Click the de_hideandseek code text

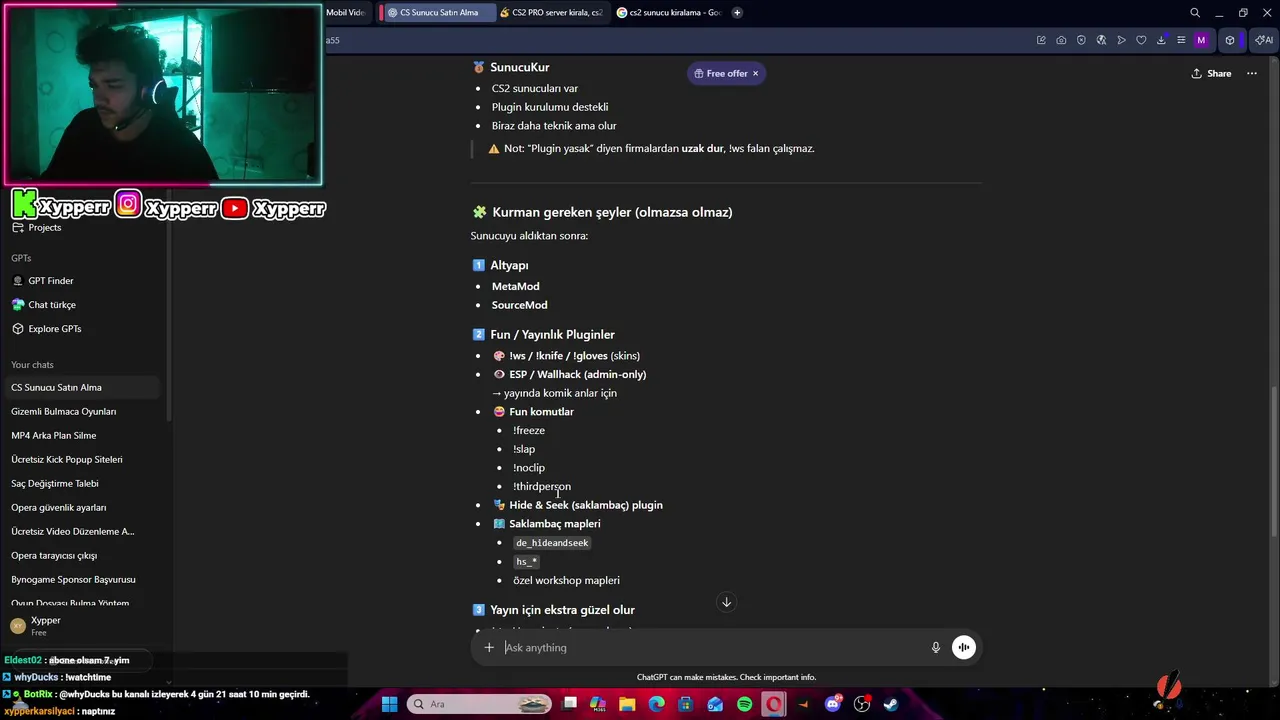552,543
